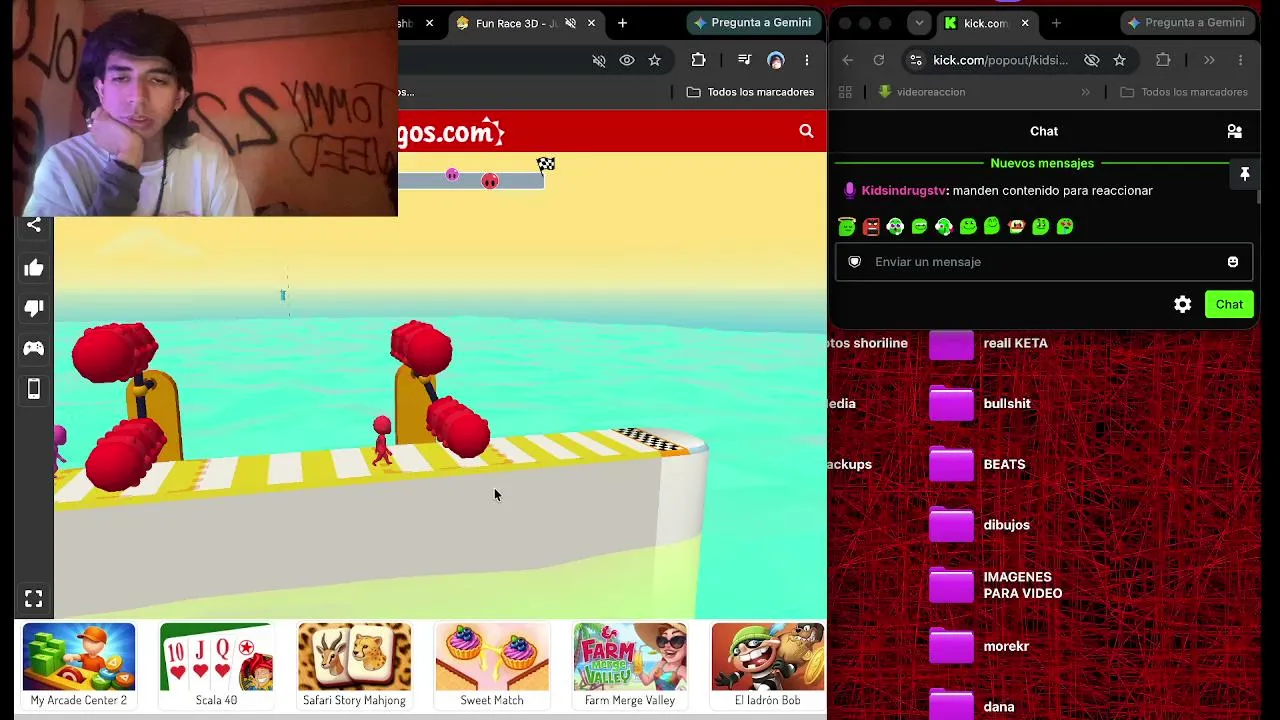
Task: Open the bullshit folder on desktop
Action: point(951,405)
